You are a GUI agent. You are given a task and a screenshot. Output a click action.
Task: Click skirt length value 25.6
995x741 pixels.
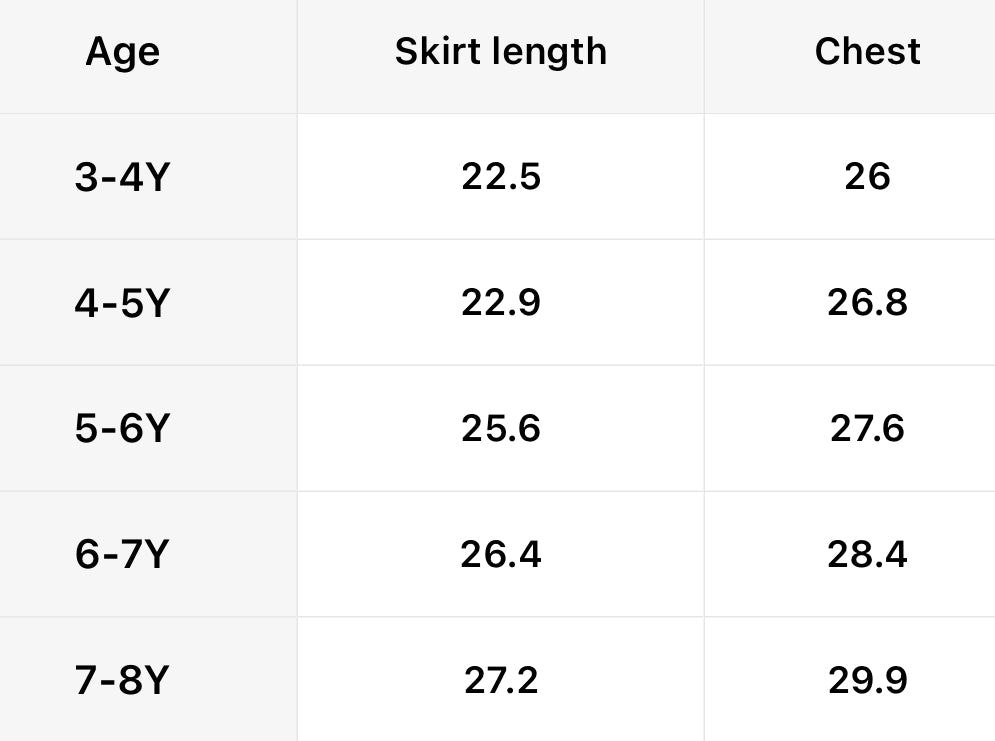[500, 428]
